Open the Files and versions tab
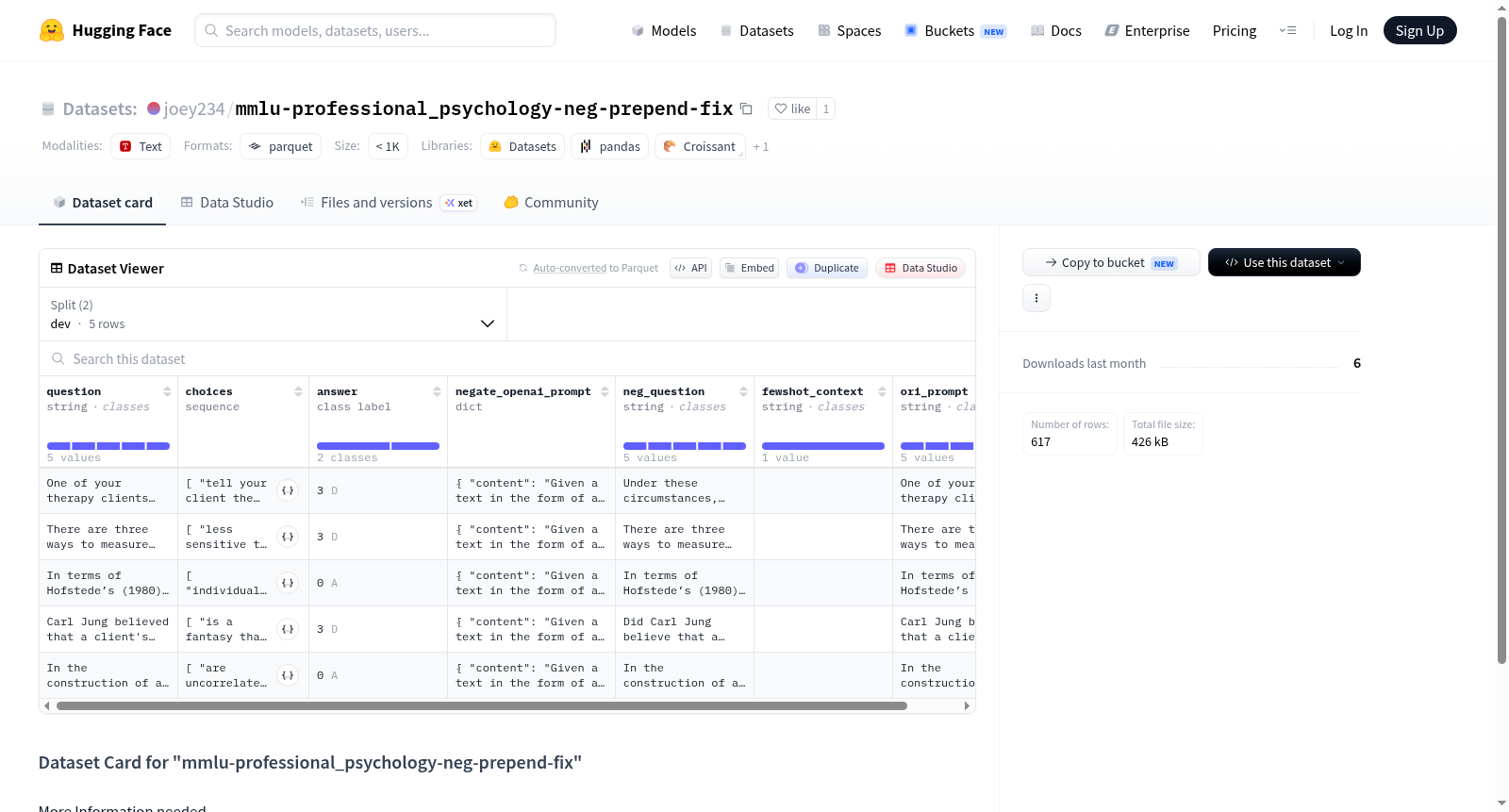The height and width of the screenshot is (812, 1509). pyautogui.click(x=389, y=203)
